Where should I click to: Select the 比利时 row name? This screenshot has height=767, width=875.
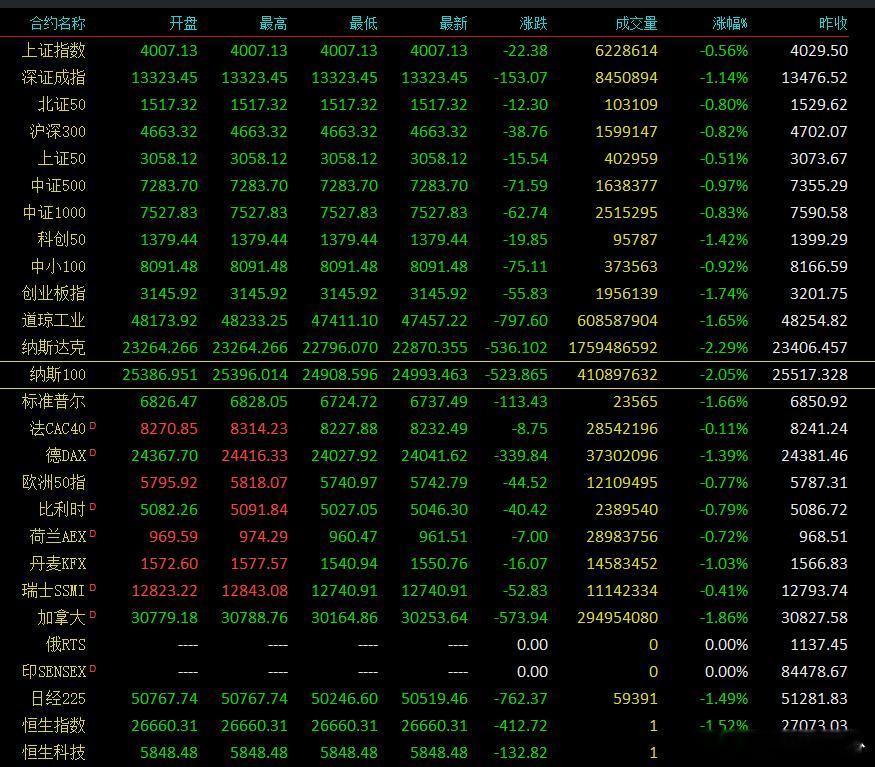point(62,510)
